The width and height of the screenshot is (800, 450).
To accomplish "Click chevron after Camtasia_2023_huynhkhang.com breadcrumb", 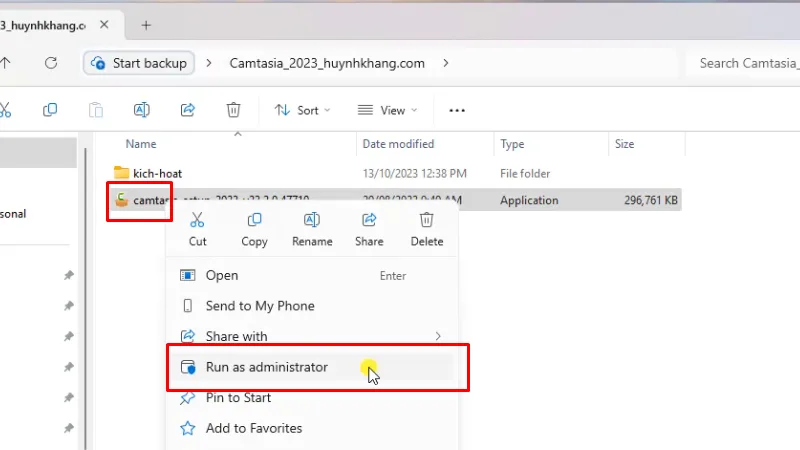I will point(445,63).
